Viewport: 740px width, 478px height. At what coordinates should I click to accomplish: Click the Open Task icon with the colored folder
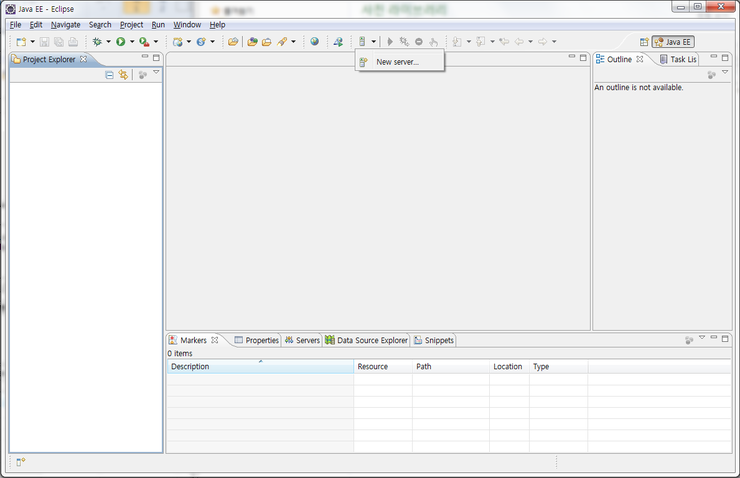point(252,42)
